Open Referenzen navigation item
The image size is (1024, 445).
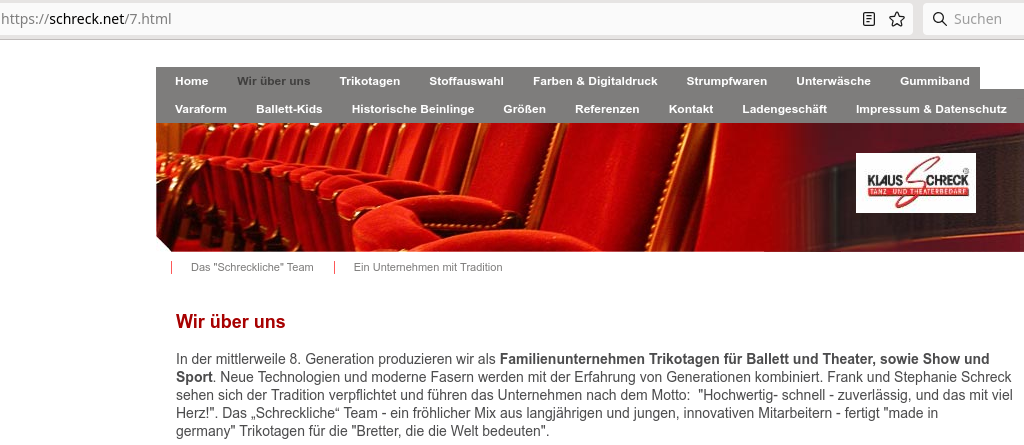pos(607,109)
